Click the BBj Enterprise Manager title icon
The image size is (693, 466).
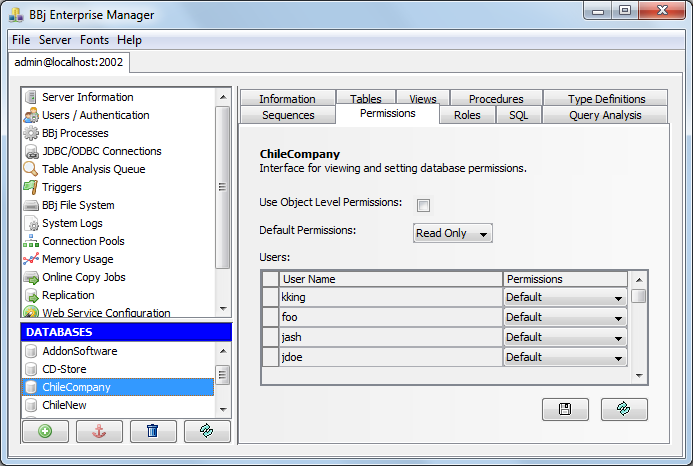pos(16,15)
